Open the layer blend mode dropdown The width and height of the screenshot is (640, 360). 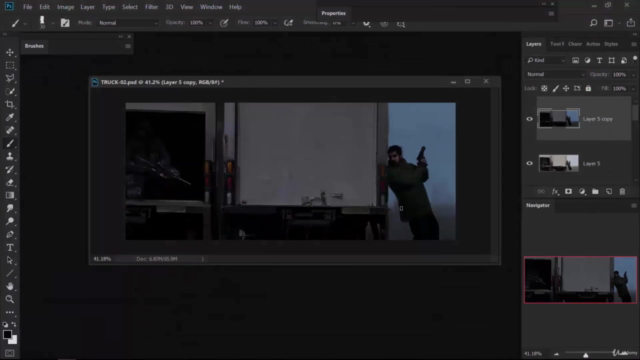[x=555, y=74]
